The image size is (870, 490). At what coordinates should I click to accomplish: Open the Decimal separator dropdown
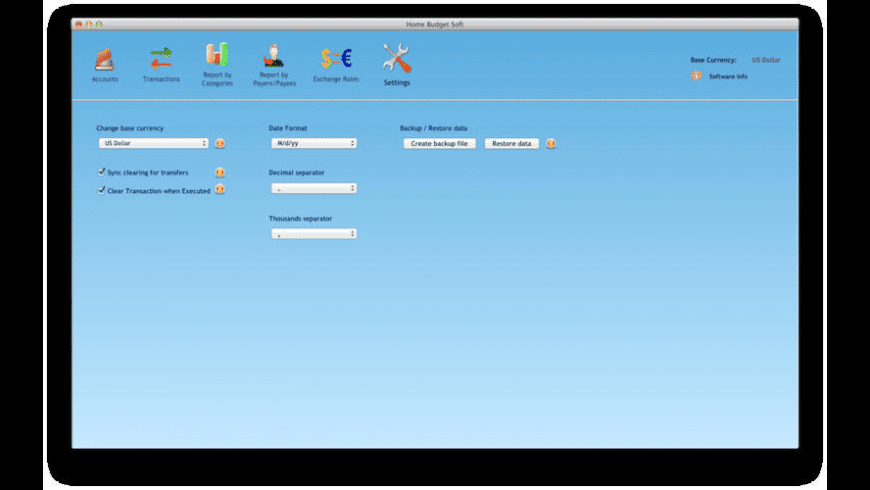click(x=314, y=189)
